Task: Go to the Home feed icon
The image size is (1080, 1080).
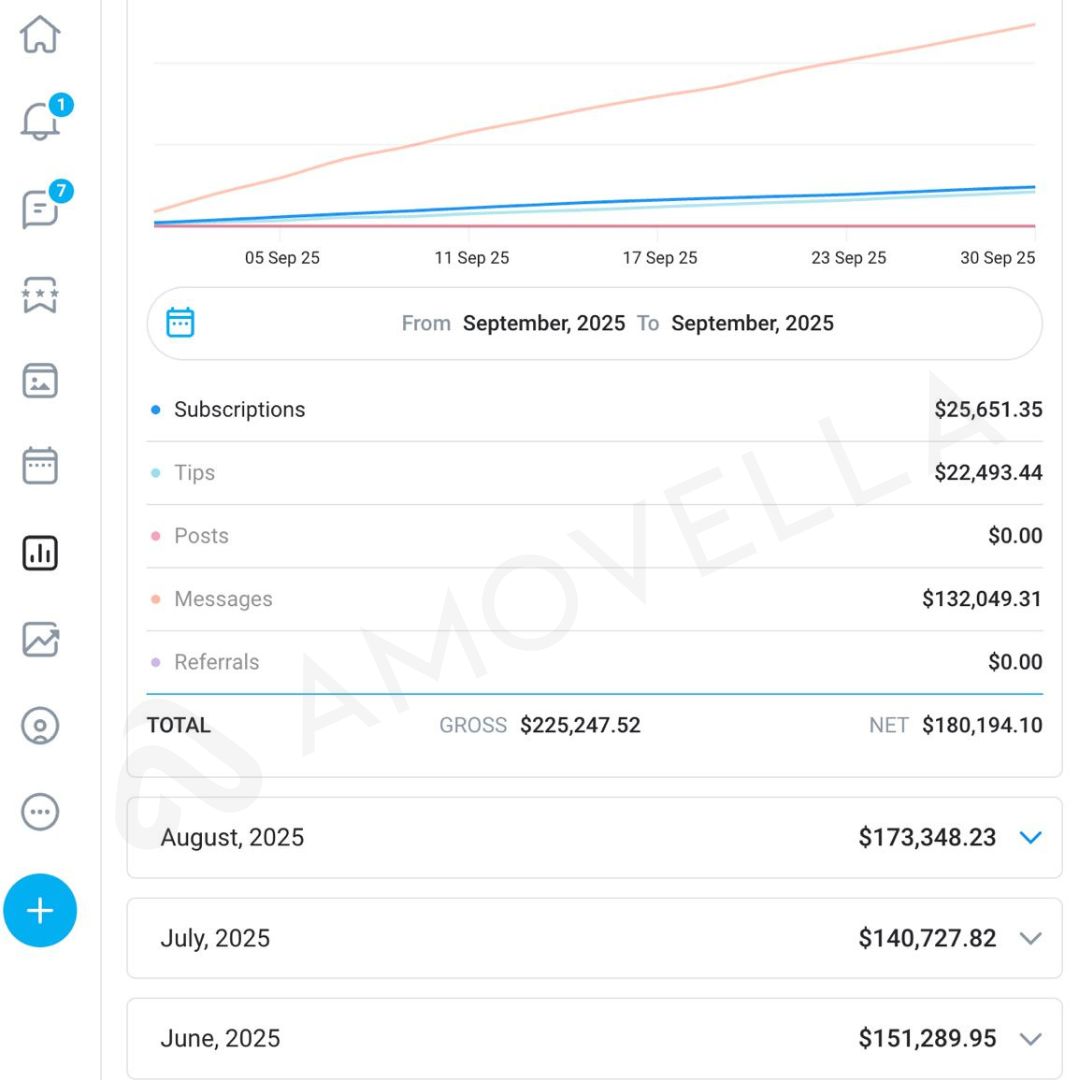Action: [x=40, y=35]
